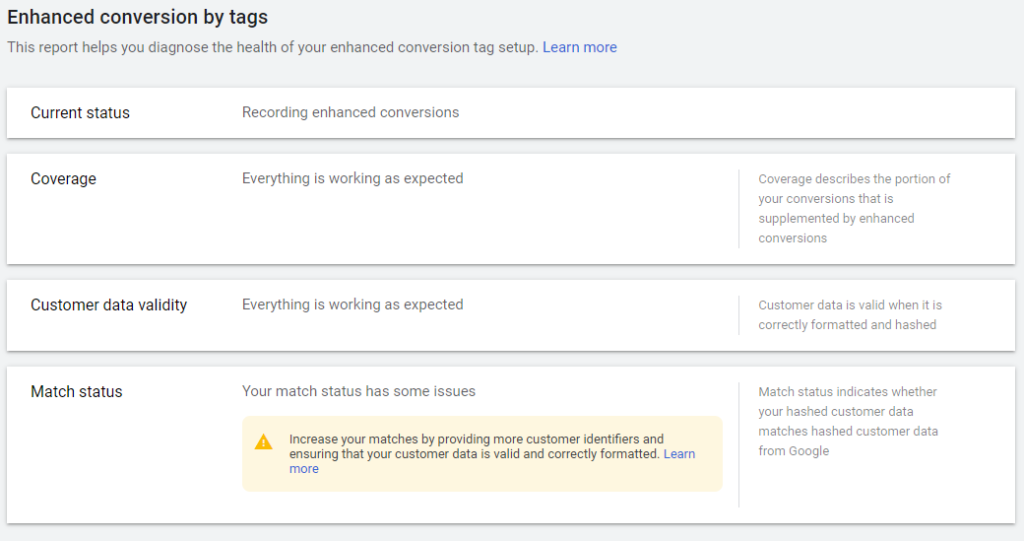Image resolution: width=1024 pixels, height=541 pixels.
Task: Select the Current status row label
Action: point(80,113)
